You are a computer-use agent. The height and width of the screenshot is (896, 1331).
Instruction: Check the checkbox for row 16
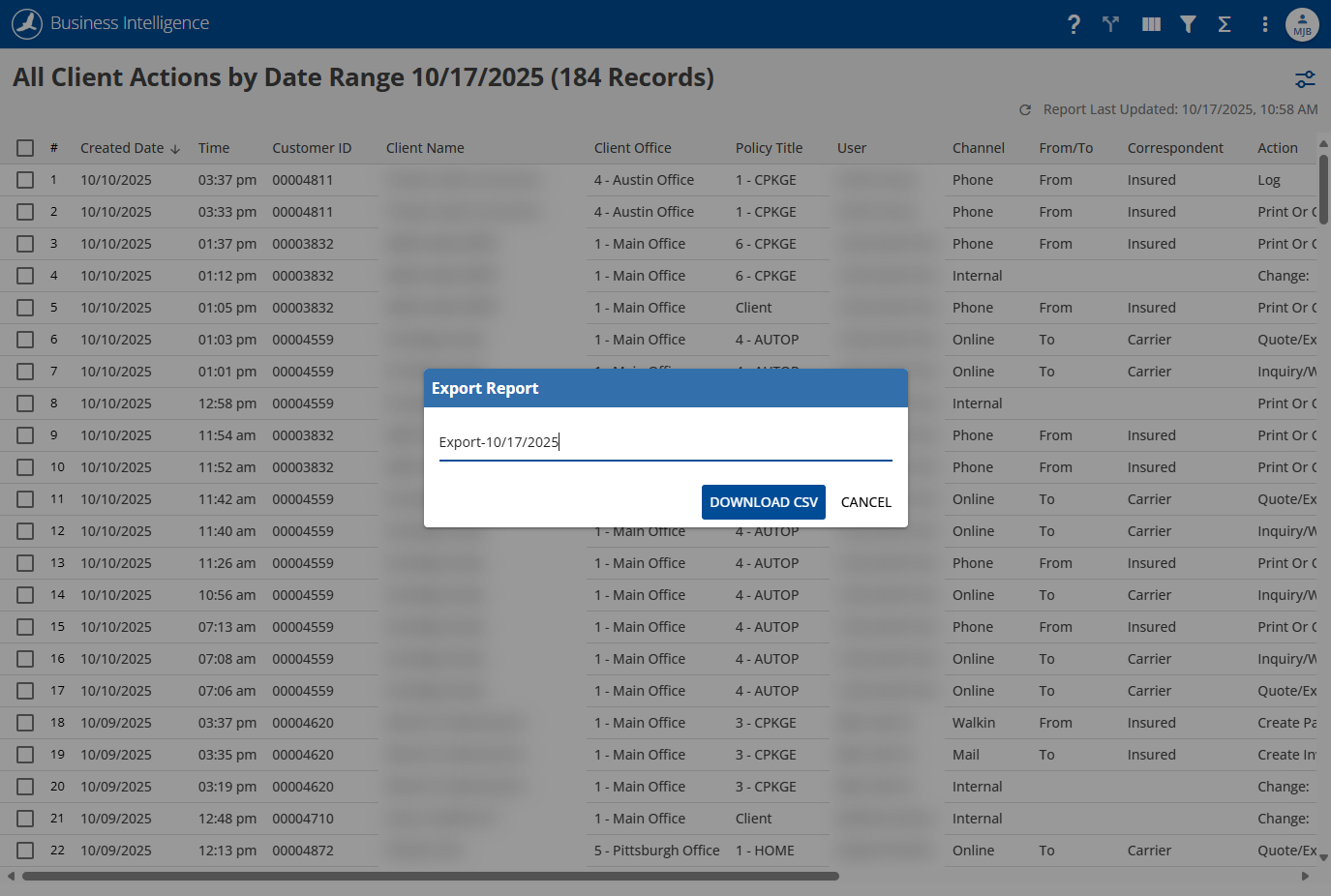(x=25, y=659)
